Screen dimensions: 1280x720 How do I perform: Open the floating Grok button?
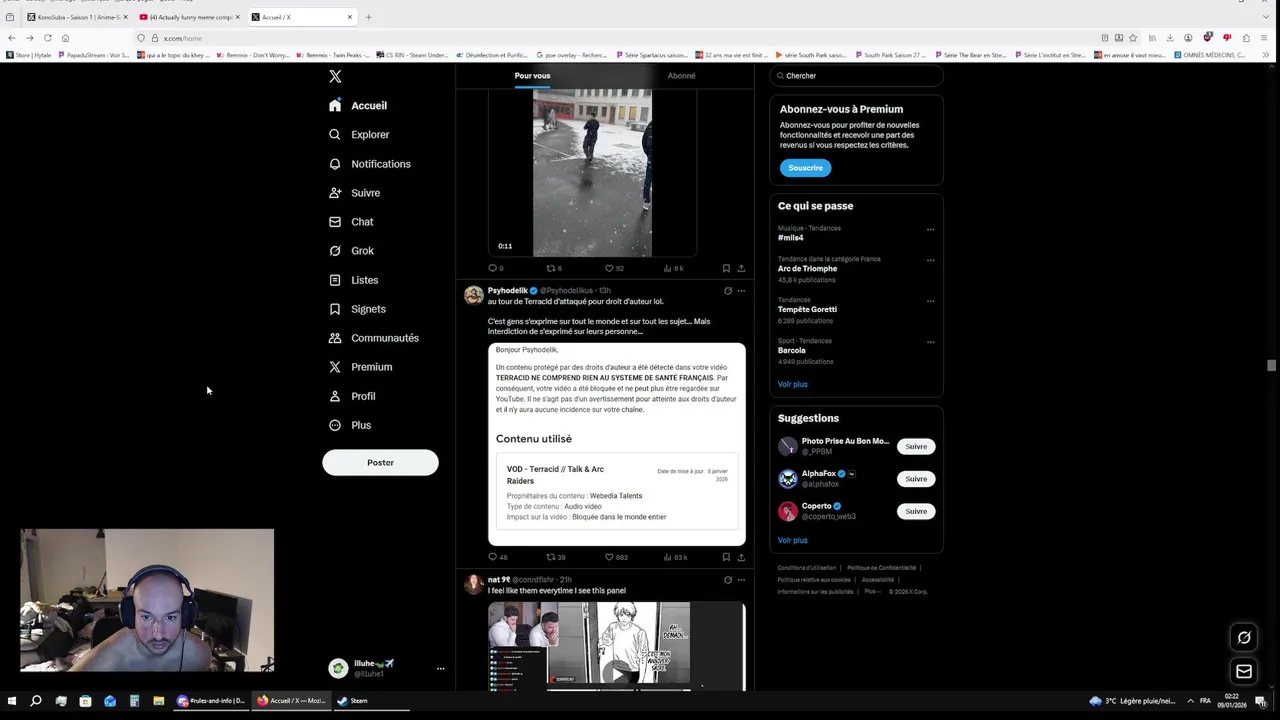pos(1244,637)
